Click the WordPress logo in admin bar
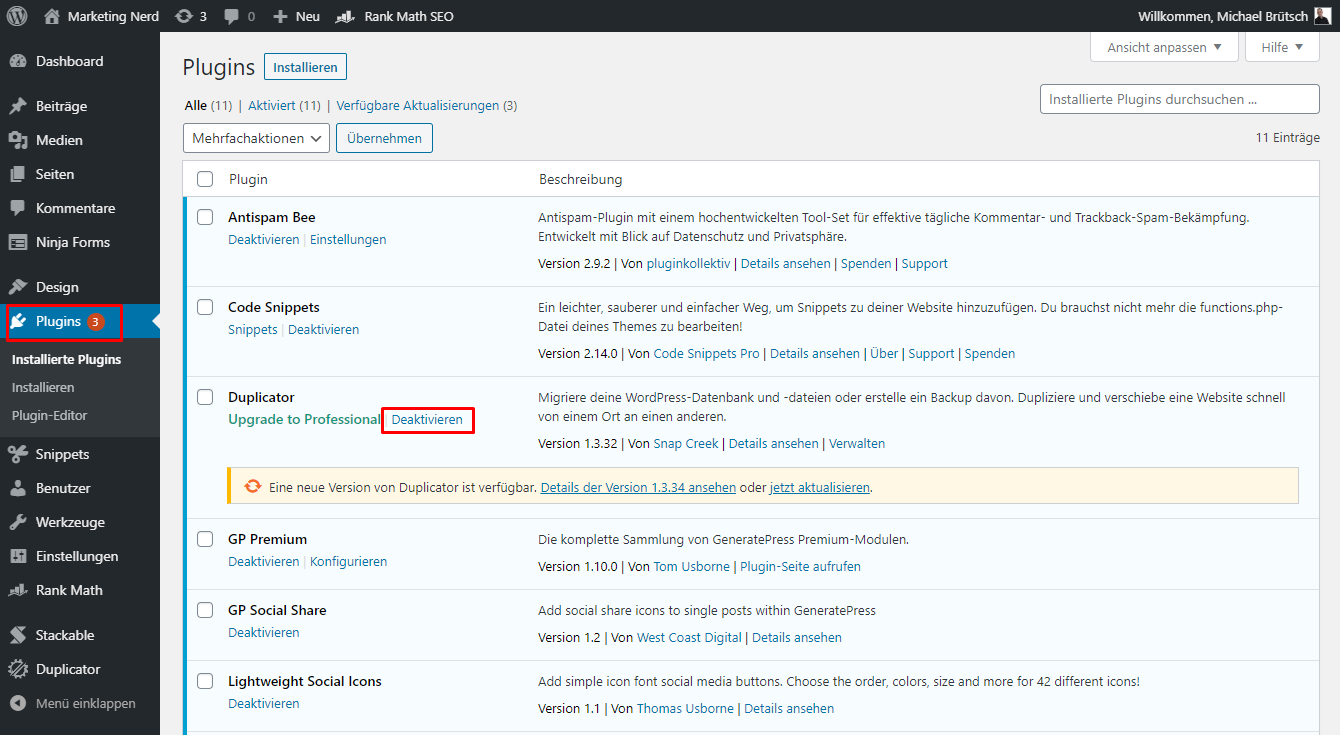The height and width of the screenshot is (735, 1340). point(17,16)
